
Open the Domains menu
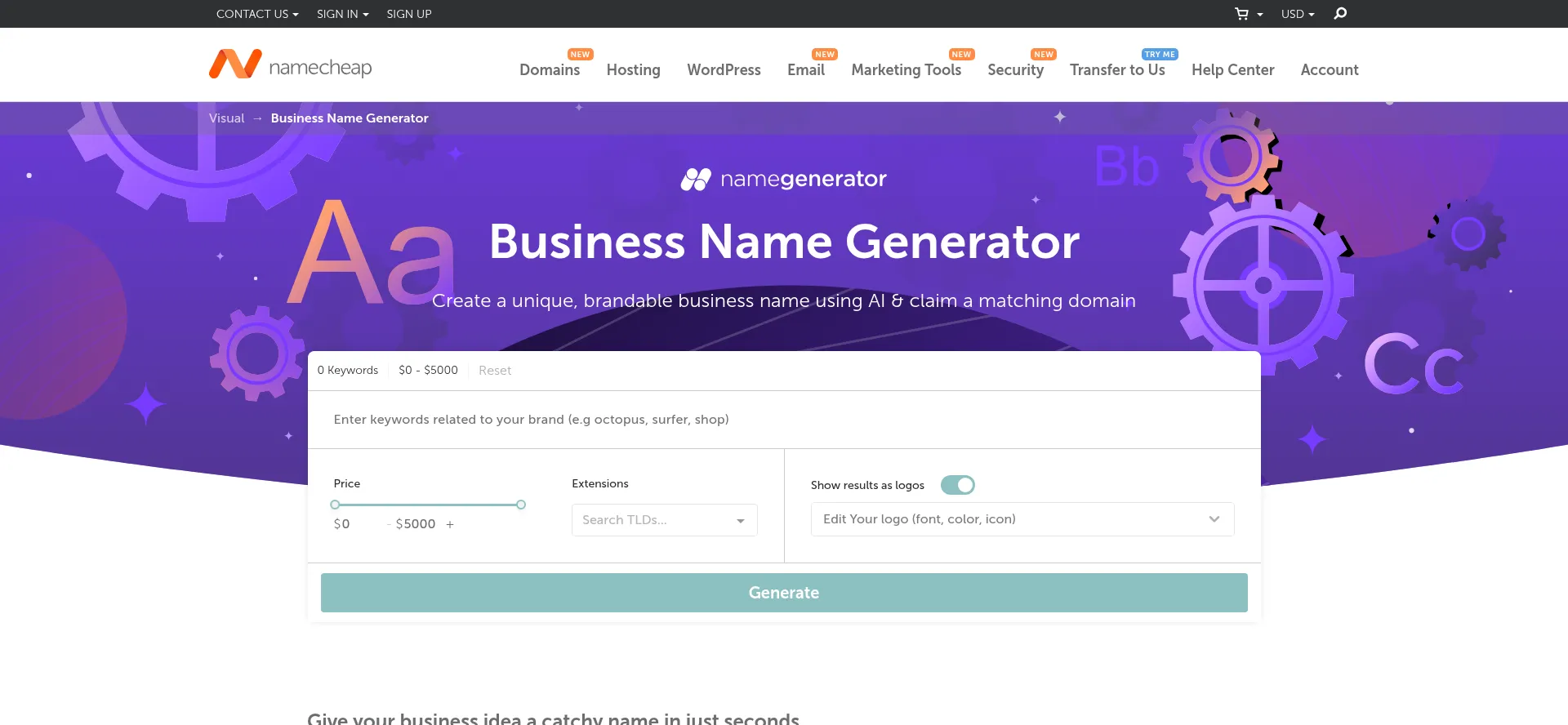[550, 70]
